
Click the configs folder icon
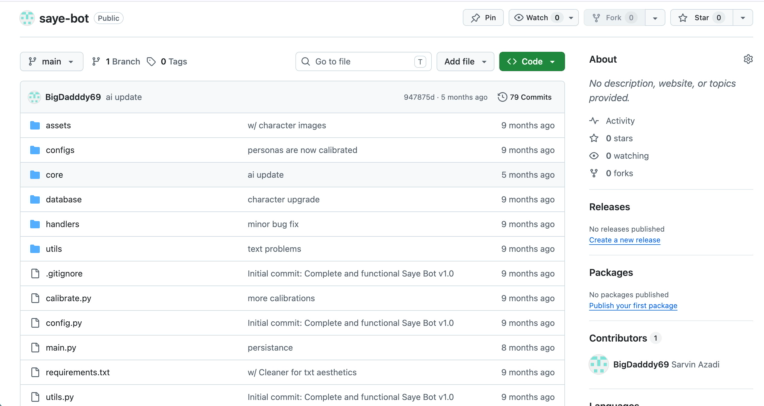click(x=35, y=150)
